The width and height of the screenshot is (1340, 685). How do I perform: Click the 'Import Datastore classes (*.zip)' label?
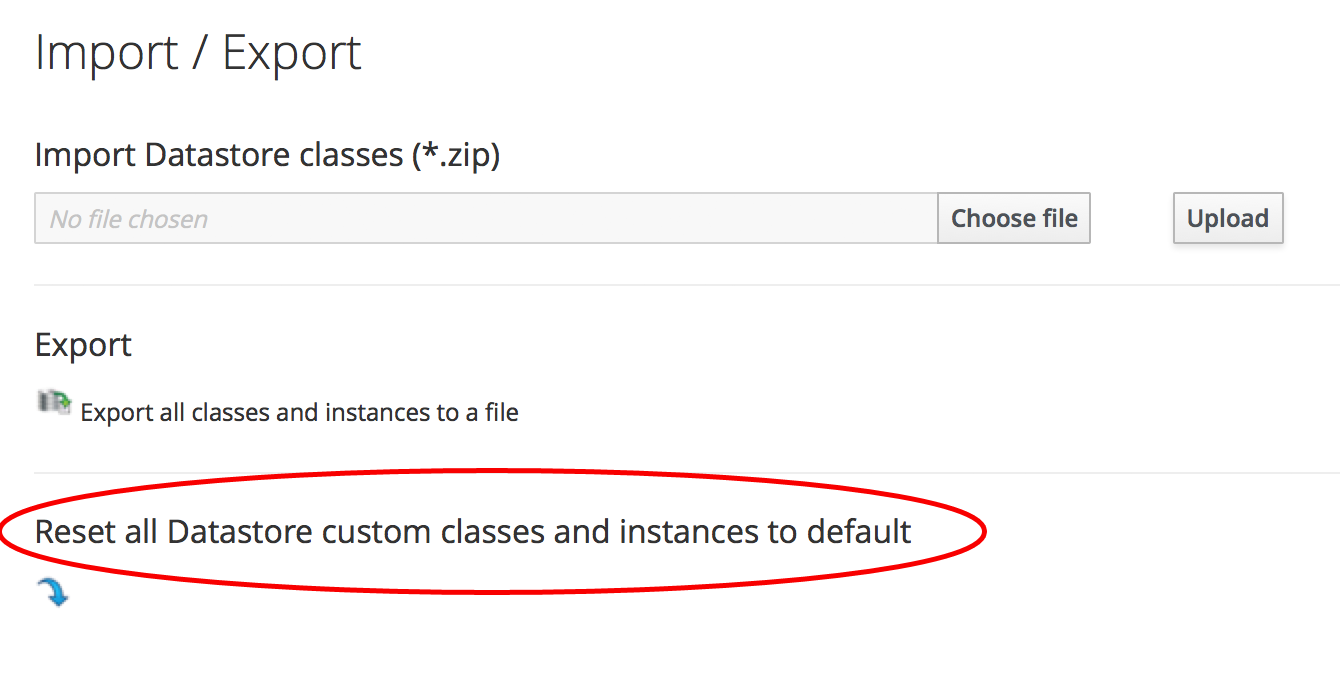pos(267,155)
